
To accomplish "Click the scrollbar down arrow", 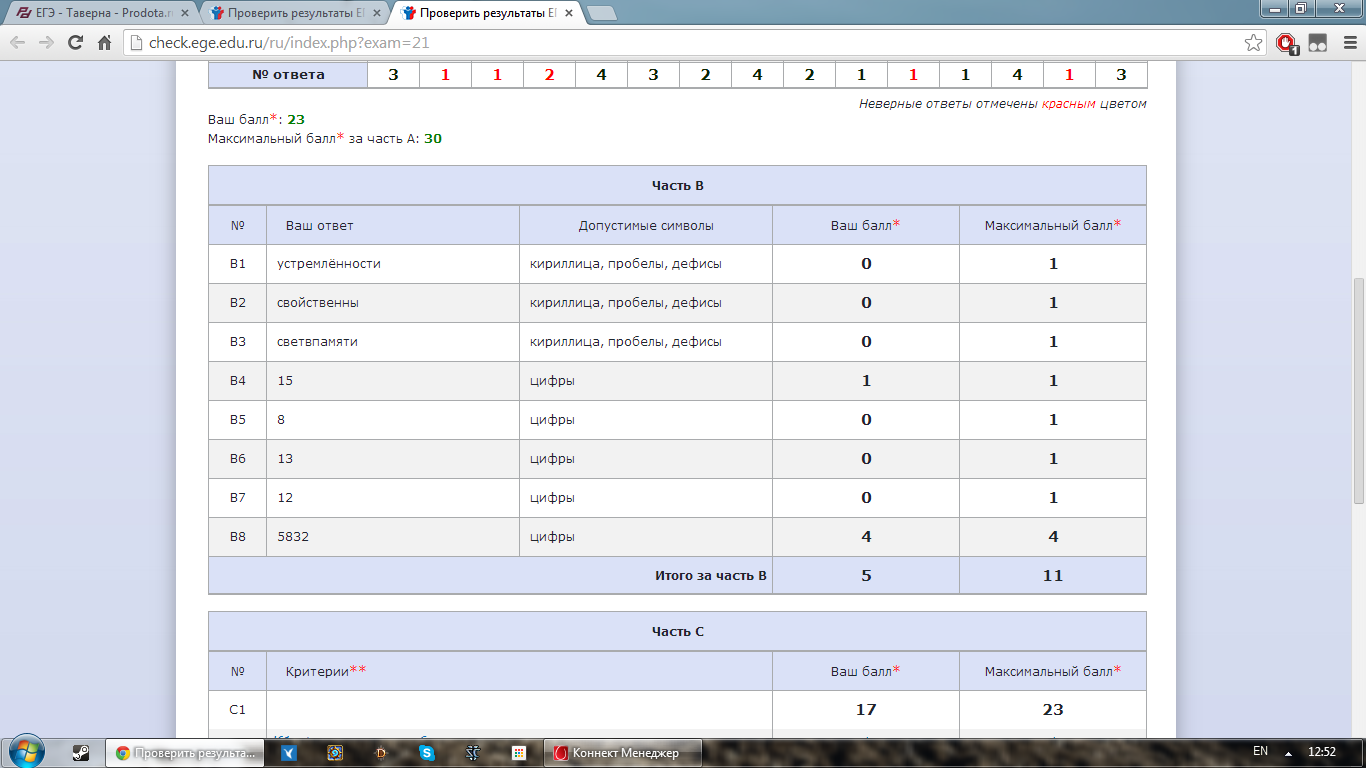I will click(x=1357, y=729).
